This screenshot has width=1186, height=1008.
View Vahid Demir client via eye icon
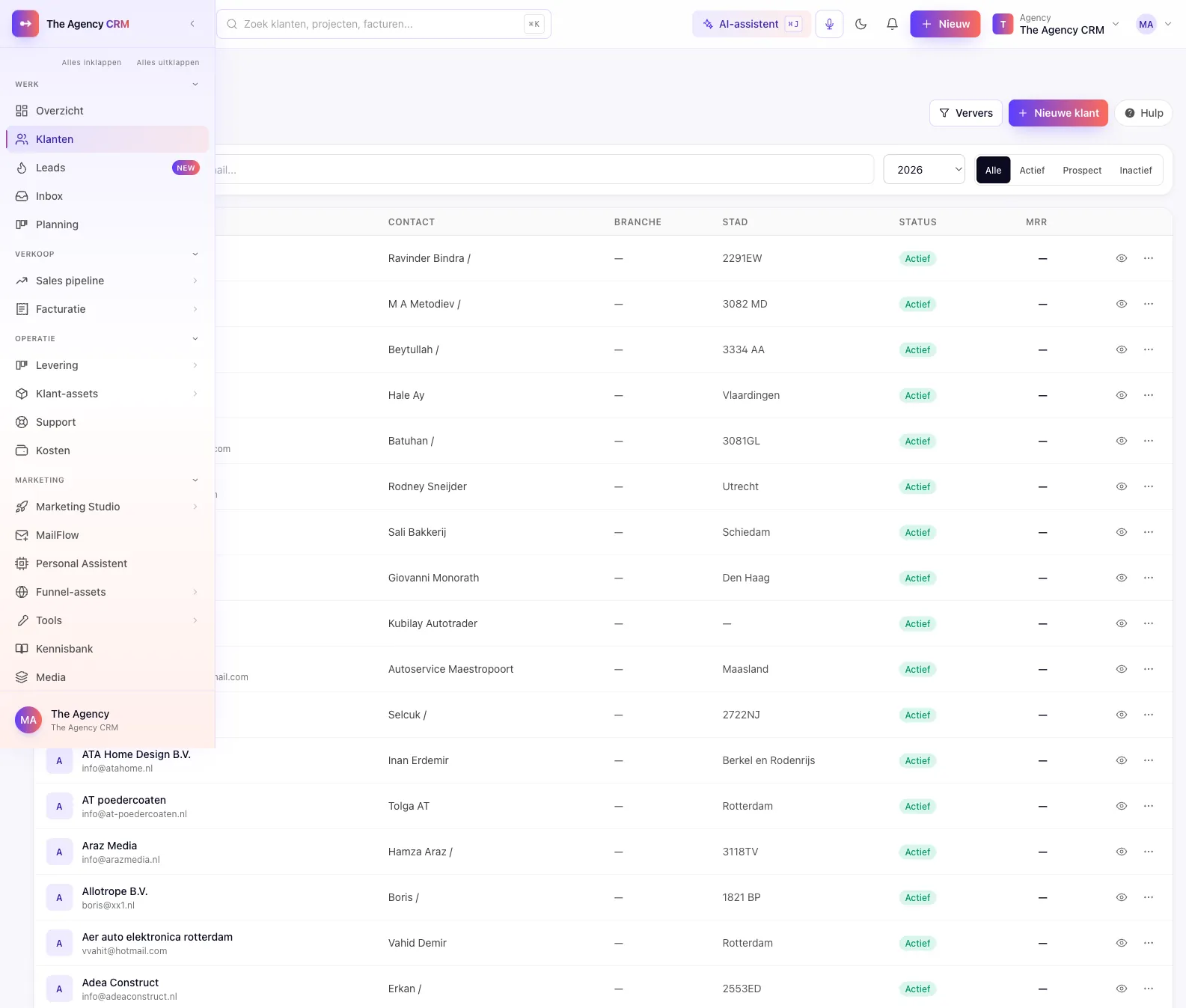pyautogui.click(x=1122, y=943)
